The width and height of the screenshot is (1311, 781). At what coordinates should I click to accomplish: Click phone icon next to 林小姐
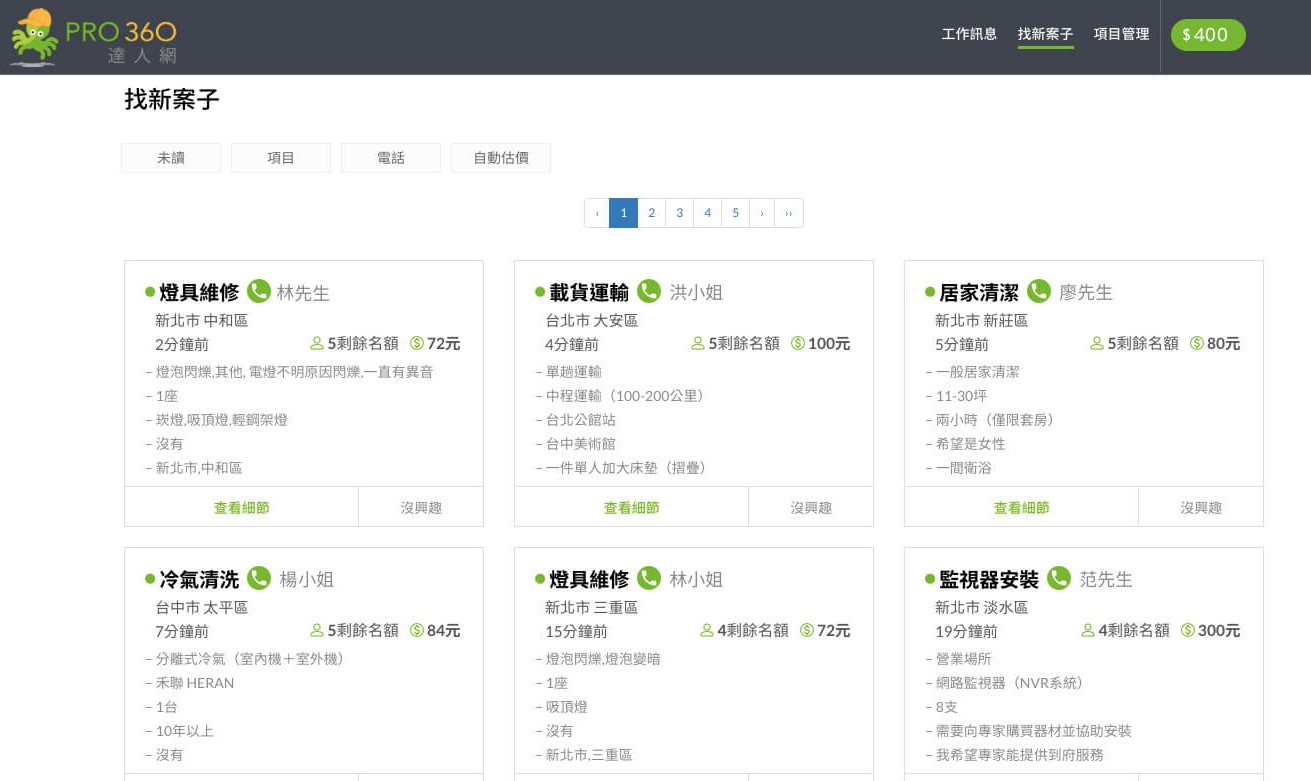coord(649,578)
